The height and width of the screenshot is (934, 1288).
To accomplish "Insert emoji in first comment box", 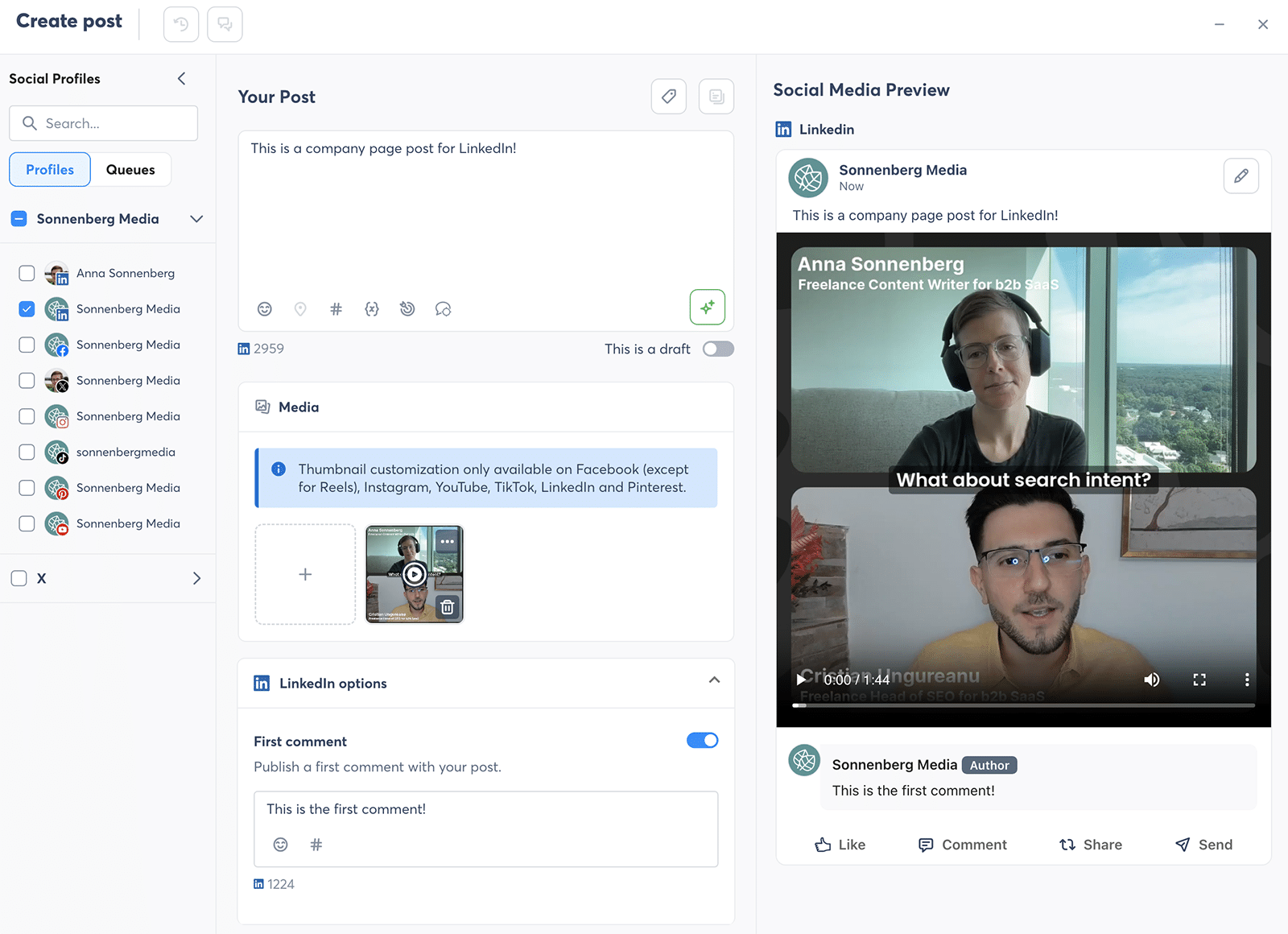I will coord(280,845).
